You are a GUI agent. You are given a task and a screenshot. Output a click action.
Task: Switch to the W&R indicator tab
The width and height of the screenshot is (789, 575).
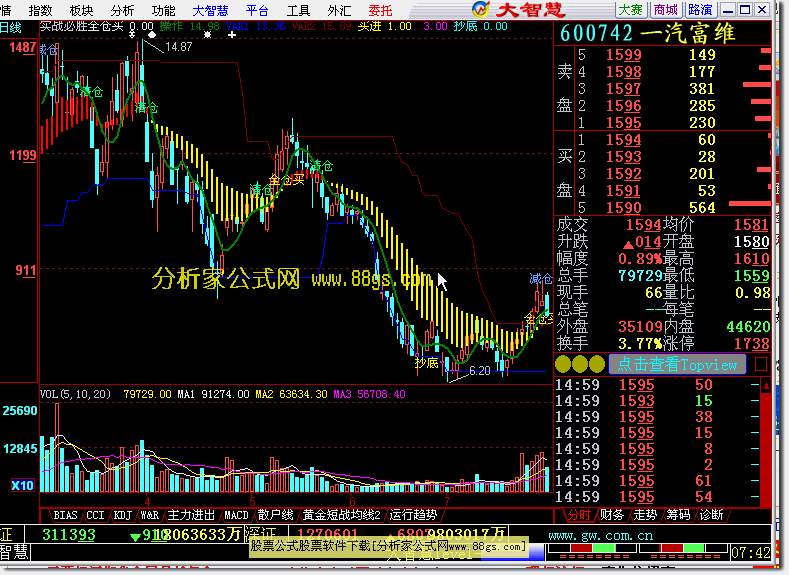[149, 515]
